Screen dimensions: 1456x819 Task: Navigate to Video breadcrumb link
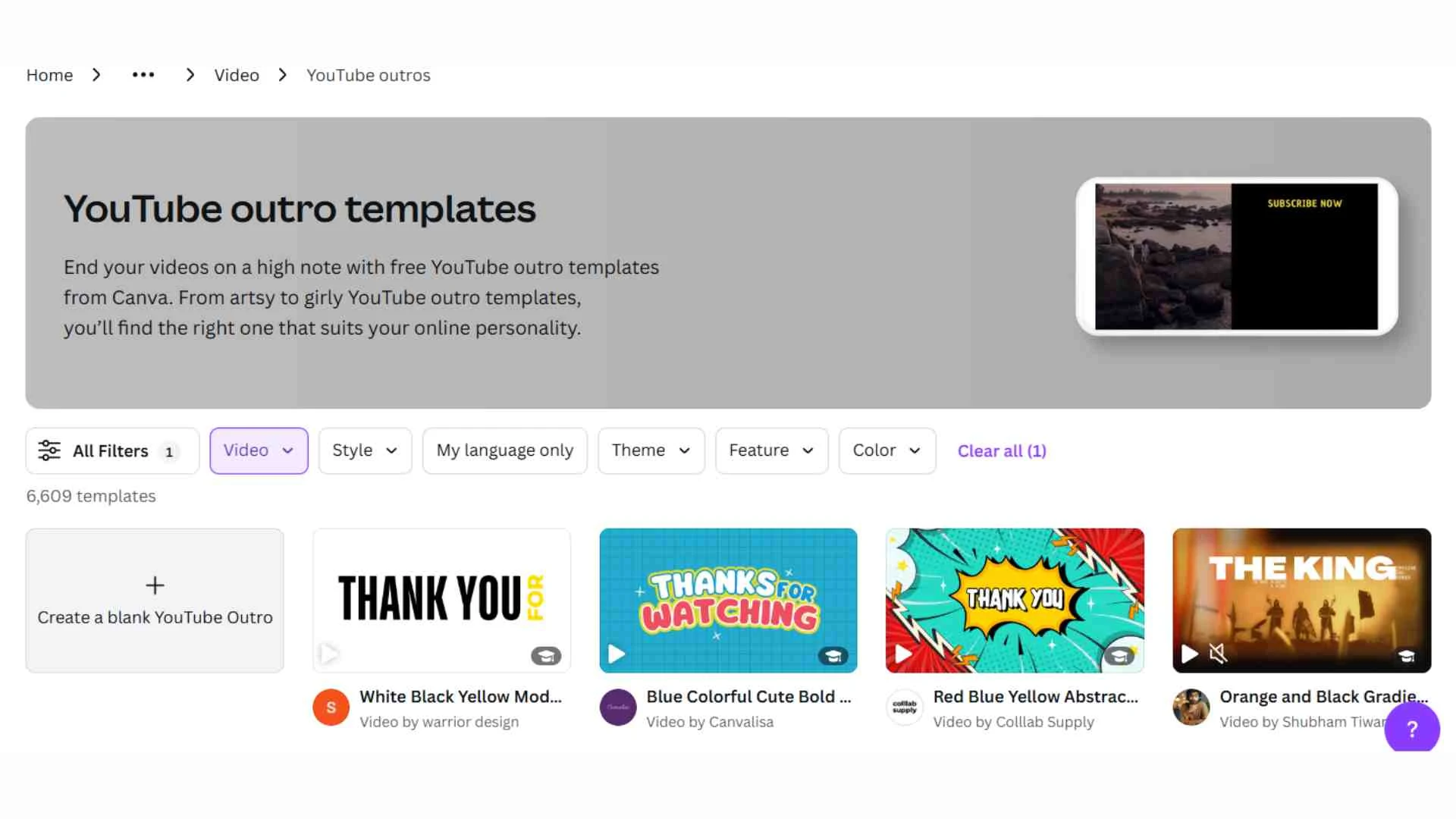click(237, 75)
